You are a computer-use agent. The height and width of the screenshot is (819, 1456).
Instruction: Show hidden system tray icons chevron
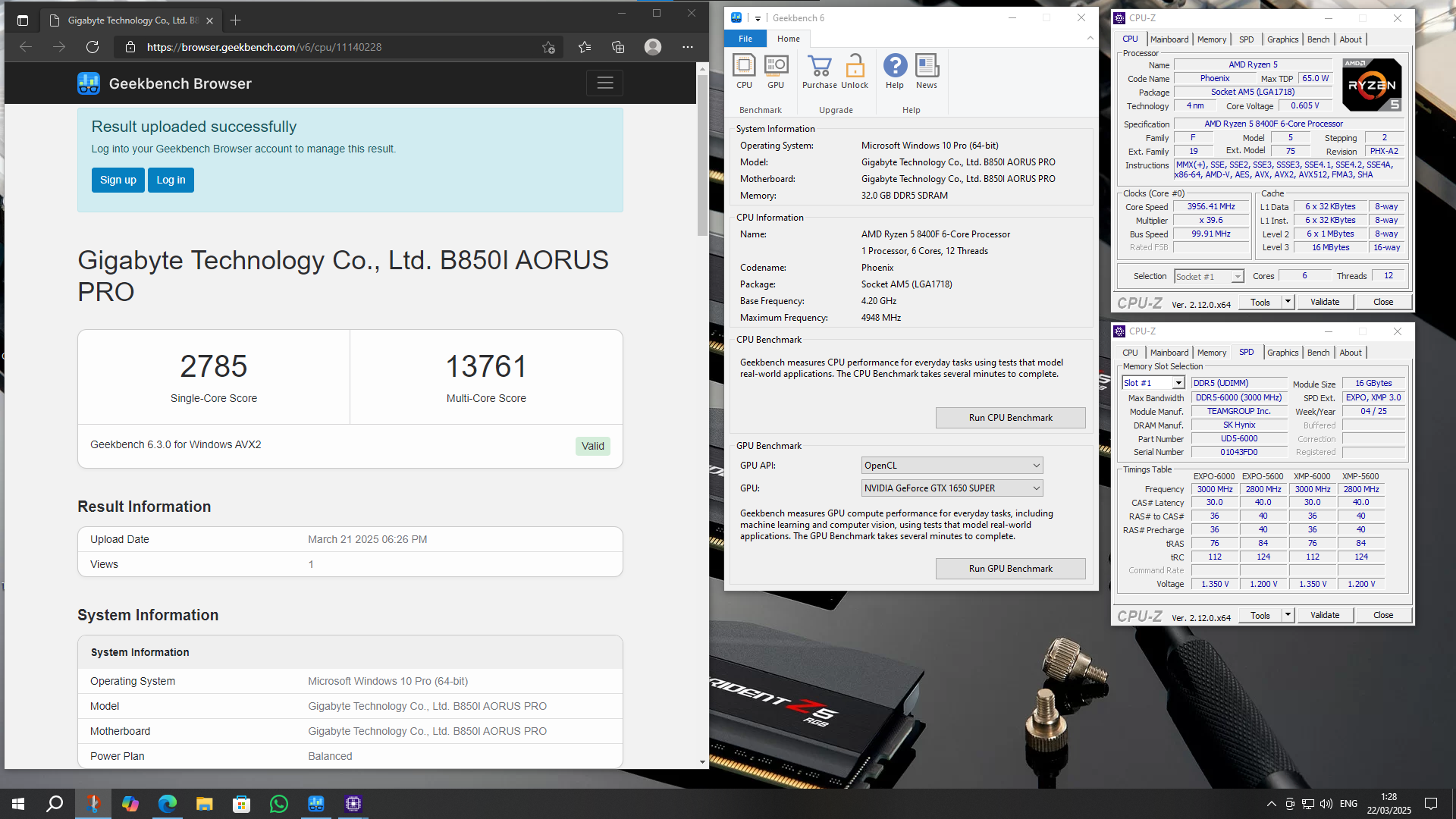(1271, 804)
